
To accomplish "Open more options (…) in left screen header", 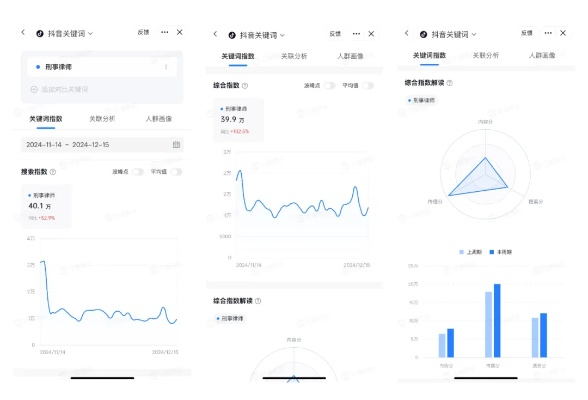I will pos(164,32).
